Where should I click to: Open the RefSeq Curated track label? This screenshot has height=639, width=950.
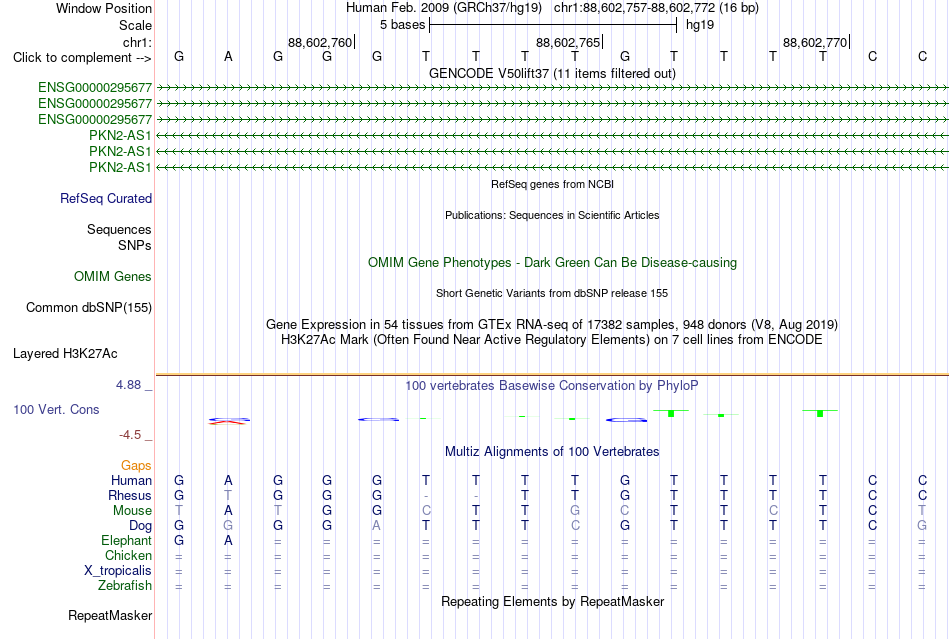[x=106, y=198]
